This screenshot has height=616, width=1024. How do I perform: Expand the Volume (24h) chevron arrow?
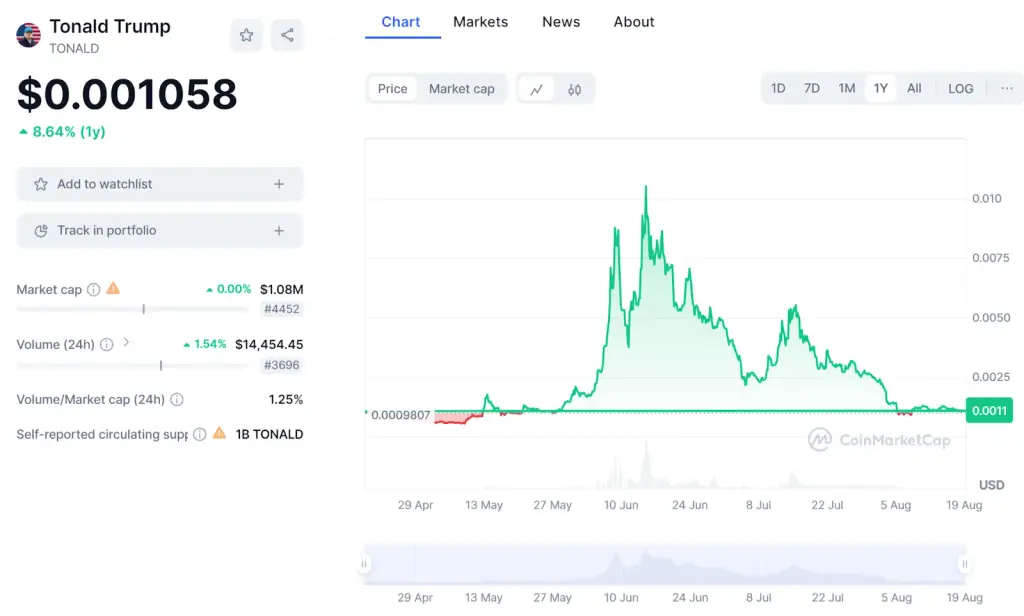[126, 342]
